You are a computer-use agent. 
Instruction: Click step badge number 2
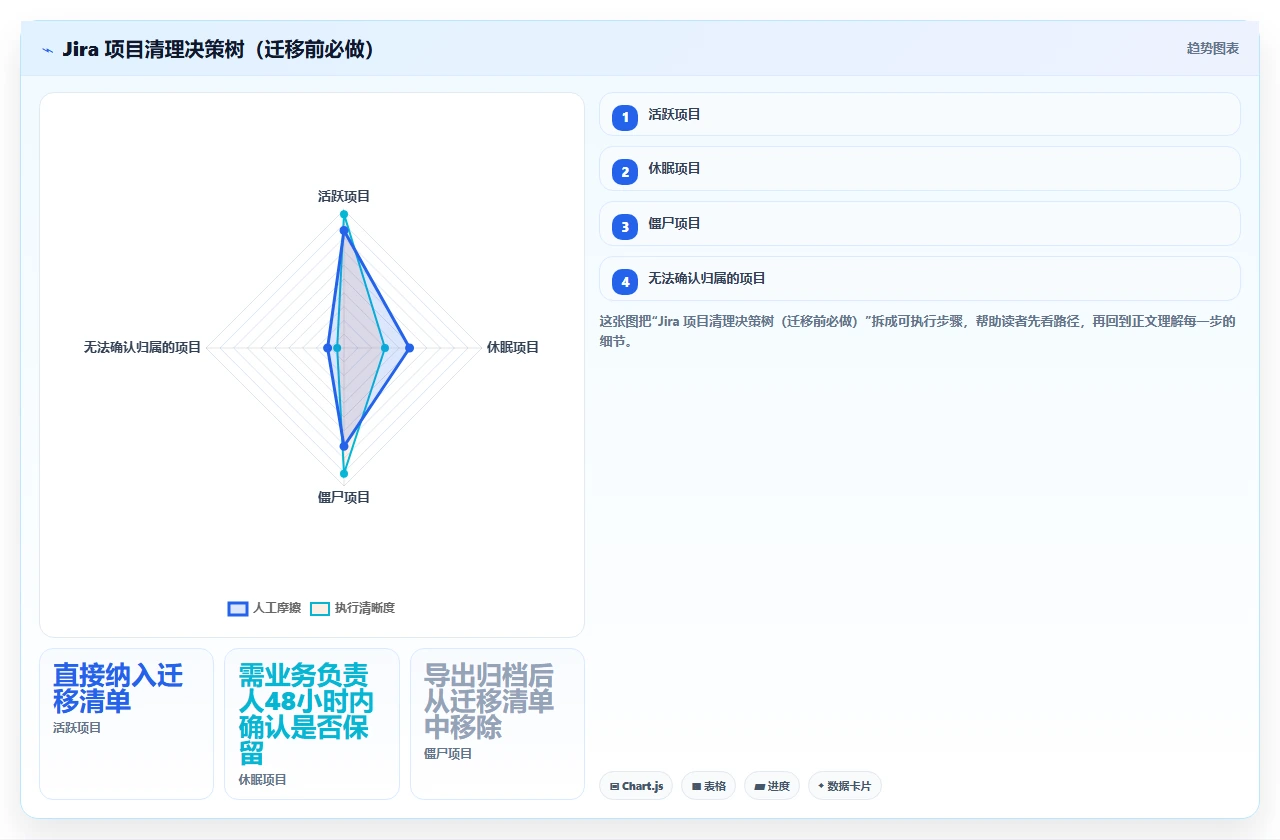pos(625,172)
